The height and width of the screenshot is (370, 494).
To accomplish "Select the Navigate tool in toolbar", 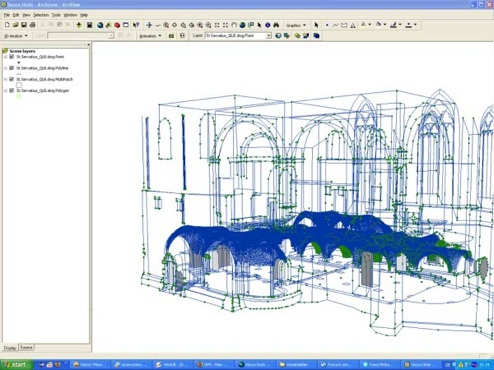I will pos(149,25).
